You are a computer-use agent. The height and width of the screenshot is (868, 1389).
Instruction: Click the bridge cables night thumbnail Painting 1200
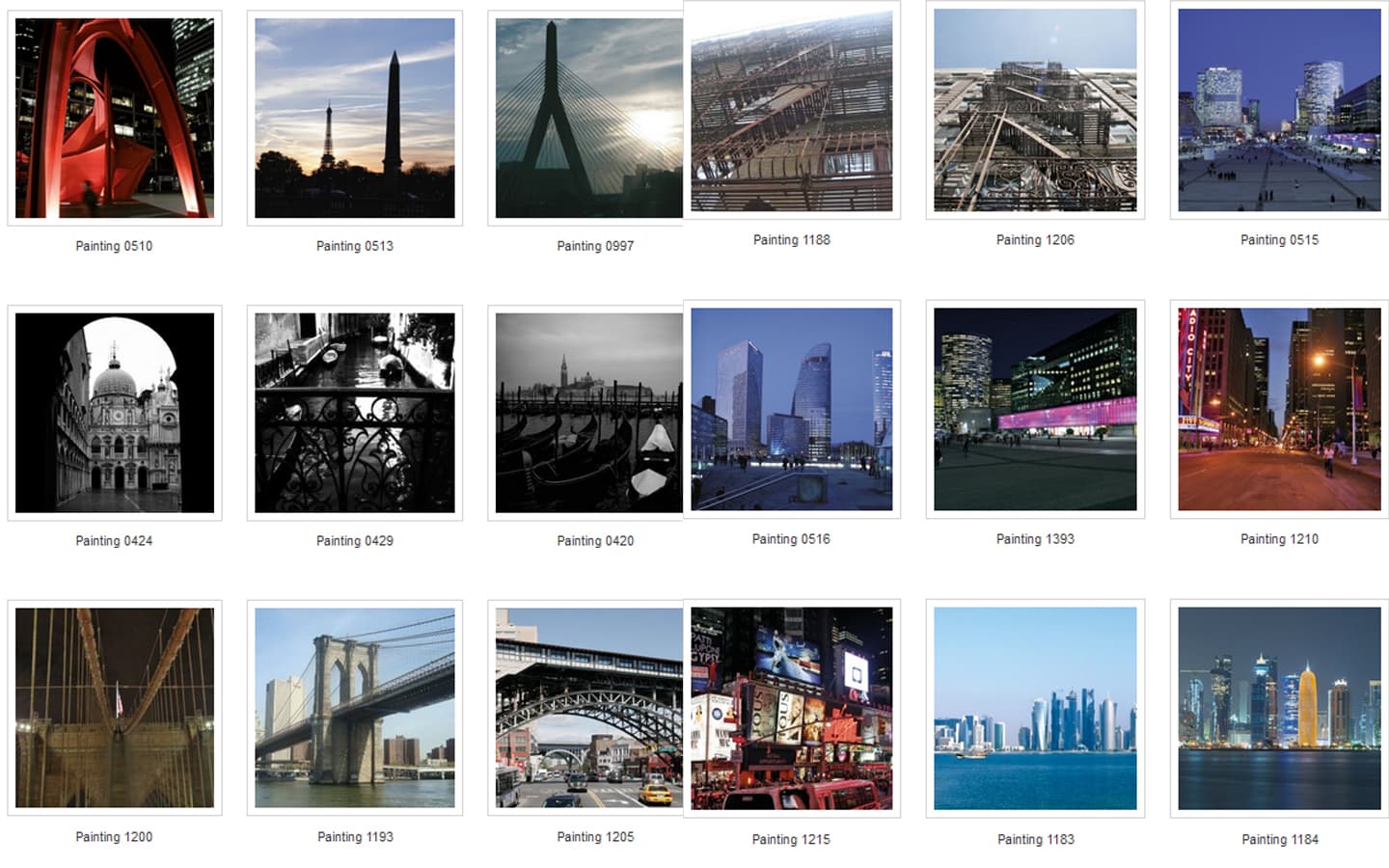(114, 708)
